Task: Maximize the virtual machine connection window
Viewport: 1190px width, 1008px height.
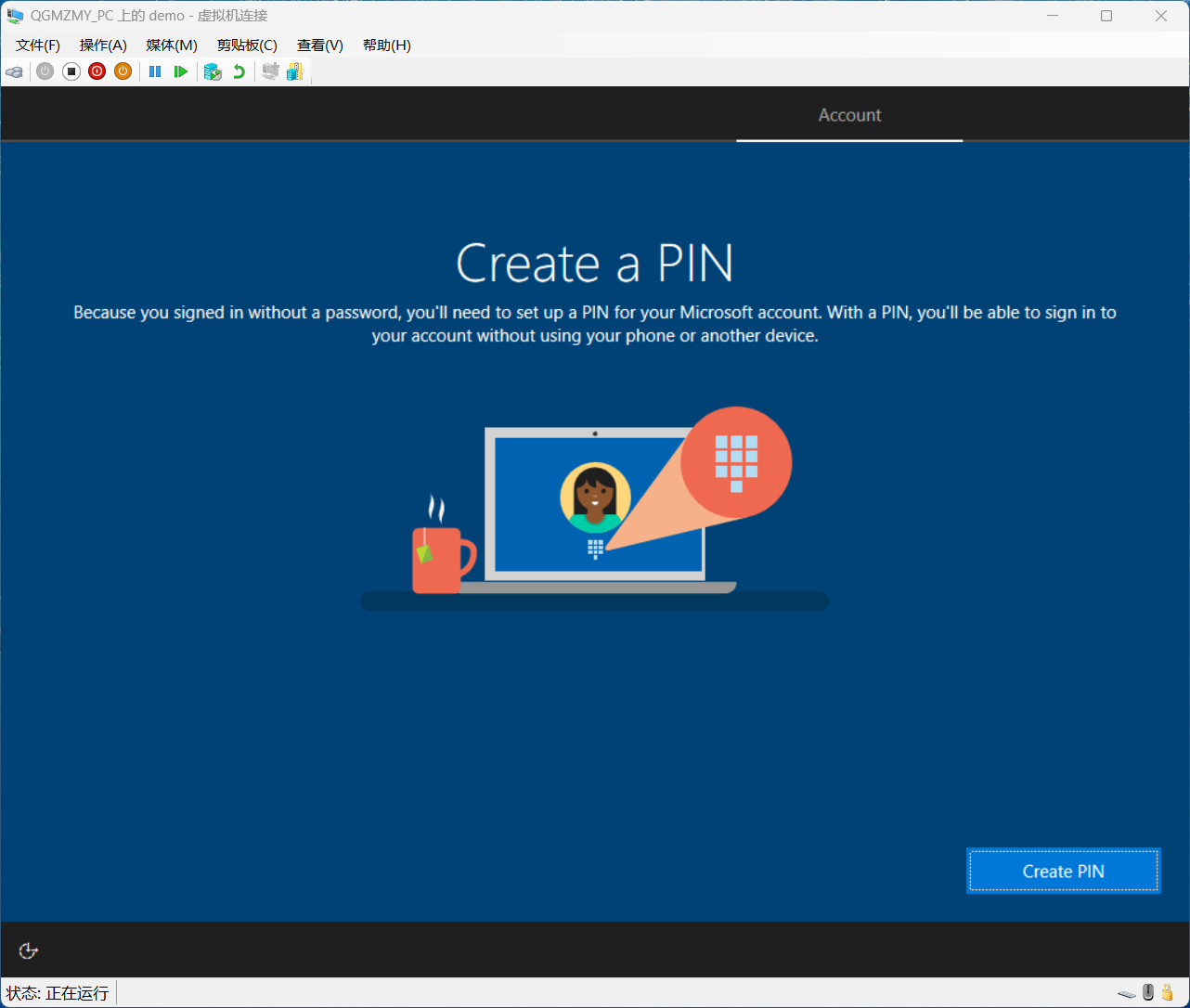Action: coord(1106,16)
